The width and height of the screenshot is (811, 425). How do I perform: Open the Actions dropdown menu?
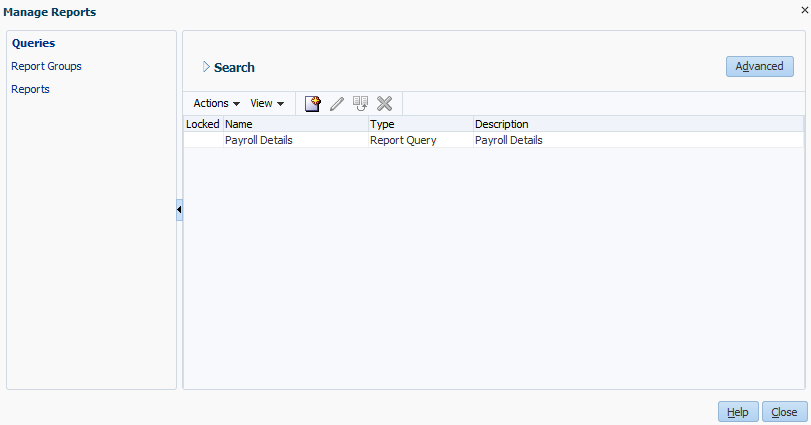pyautogui.click(x=216, y=103)
